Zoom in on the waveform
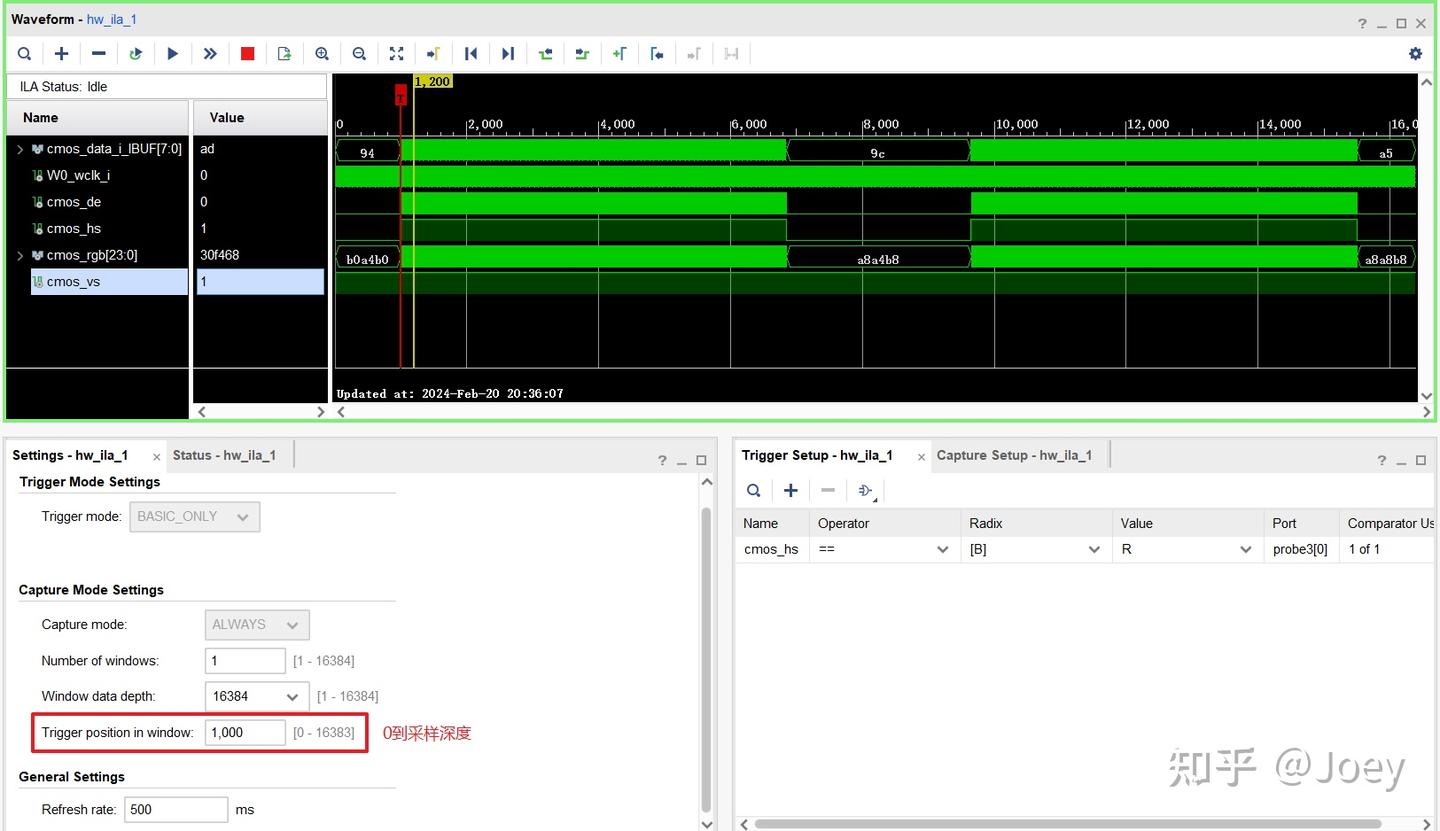 321,53
